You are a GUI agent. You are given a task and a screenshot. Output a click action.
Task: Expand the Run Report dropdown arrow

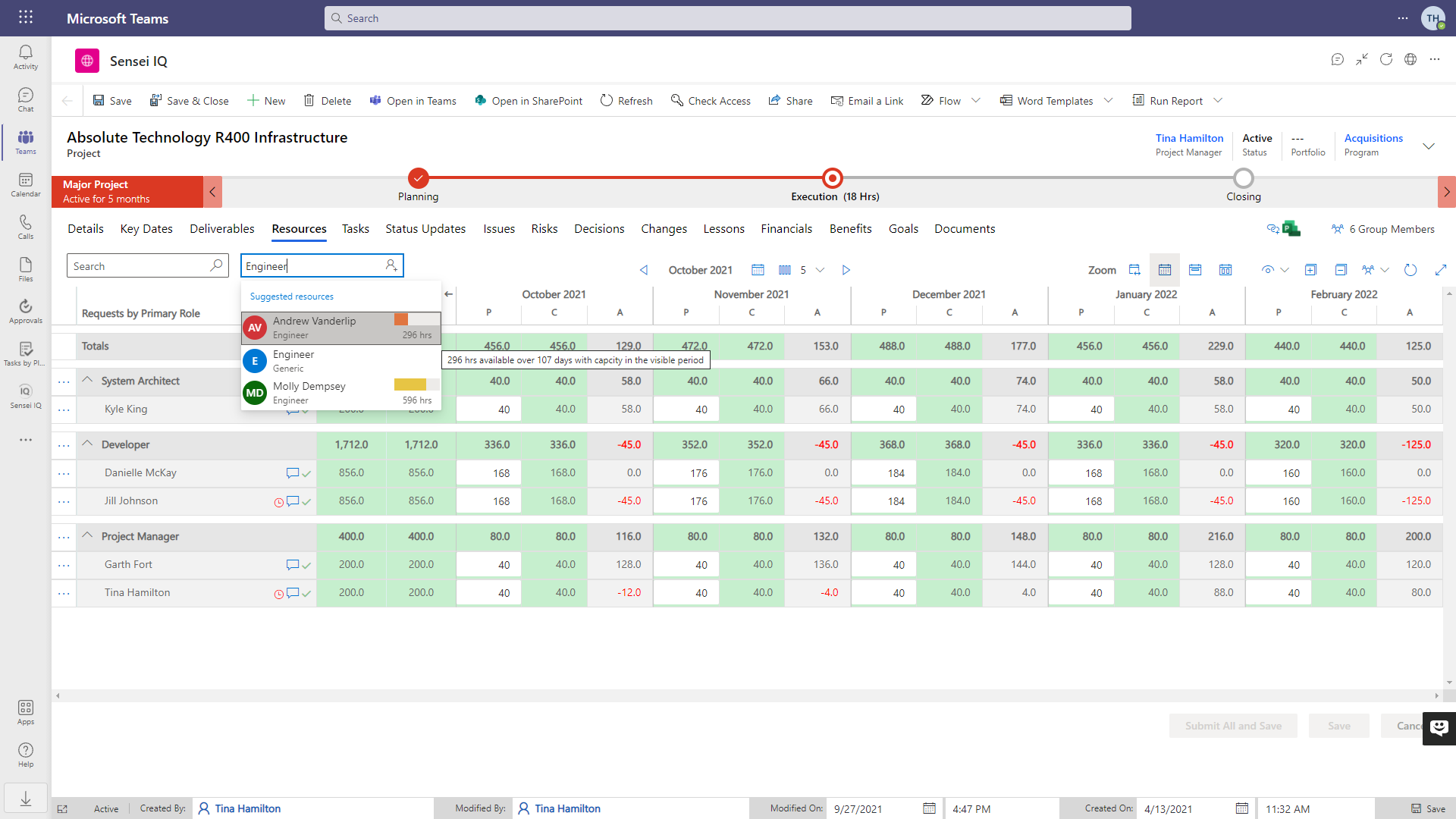[x=1218, y=100]
